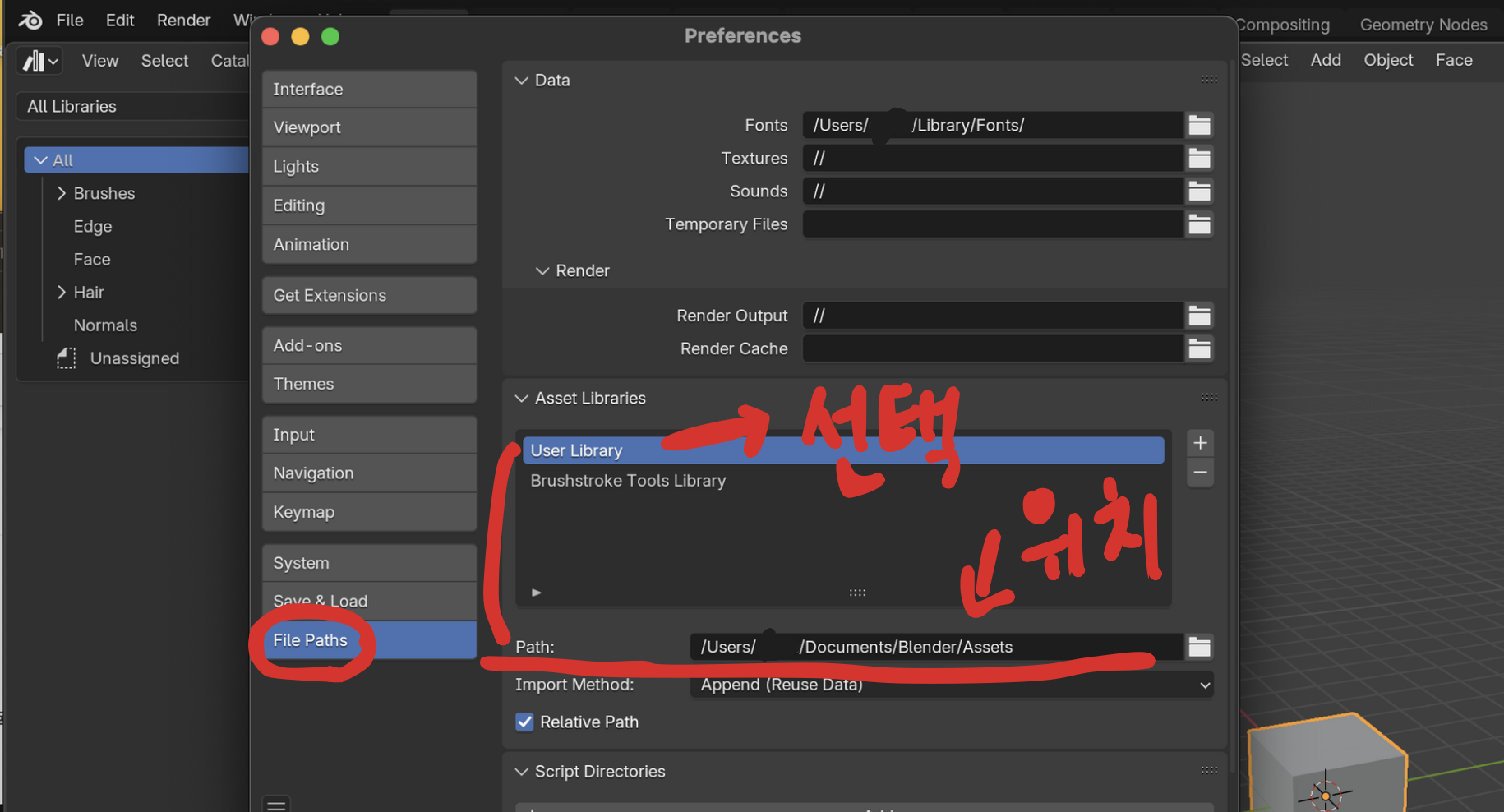Select the File Paths section
Screen dimensions: 1504x812
click(369, 640)
